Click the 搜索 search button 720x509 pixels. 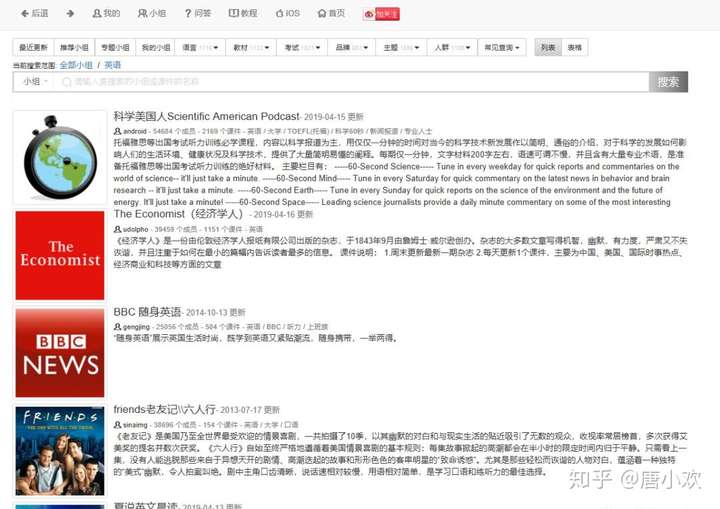click(x=668, y=82)
